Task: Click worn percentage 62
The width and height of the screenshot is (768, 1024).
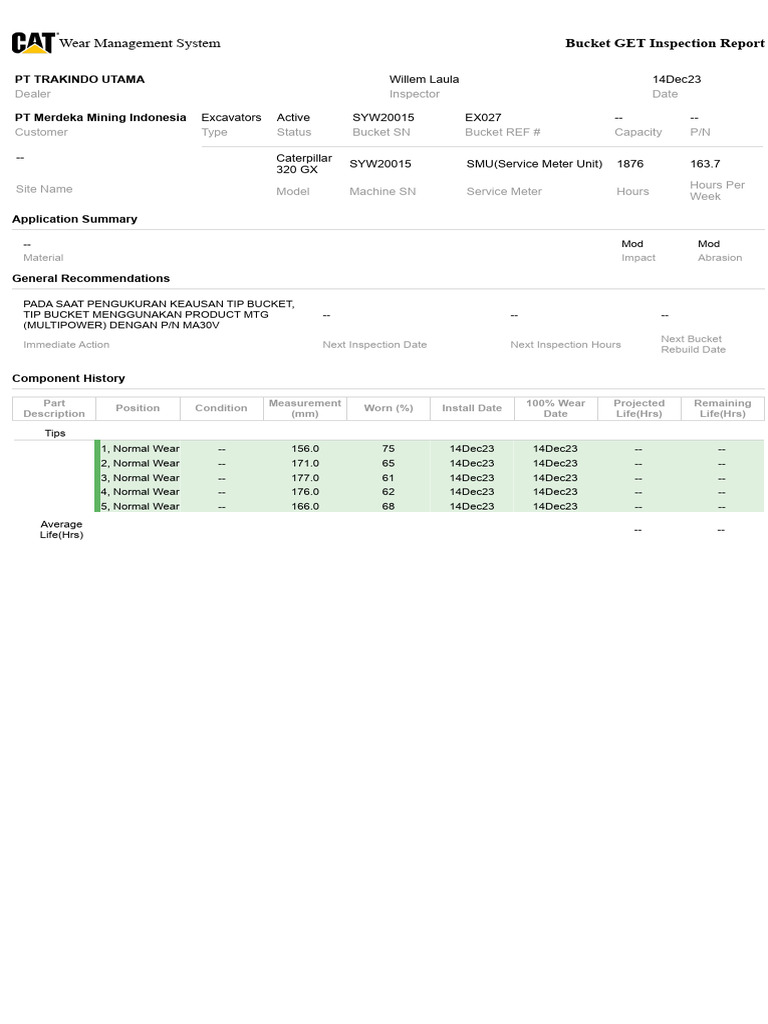Action: 389,492
